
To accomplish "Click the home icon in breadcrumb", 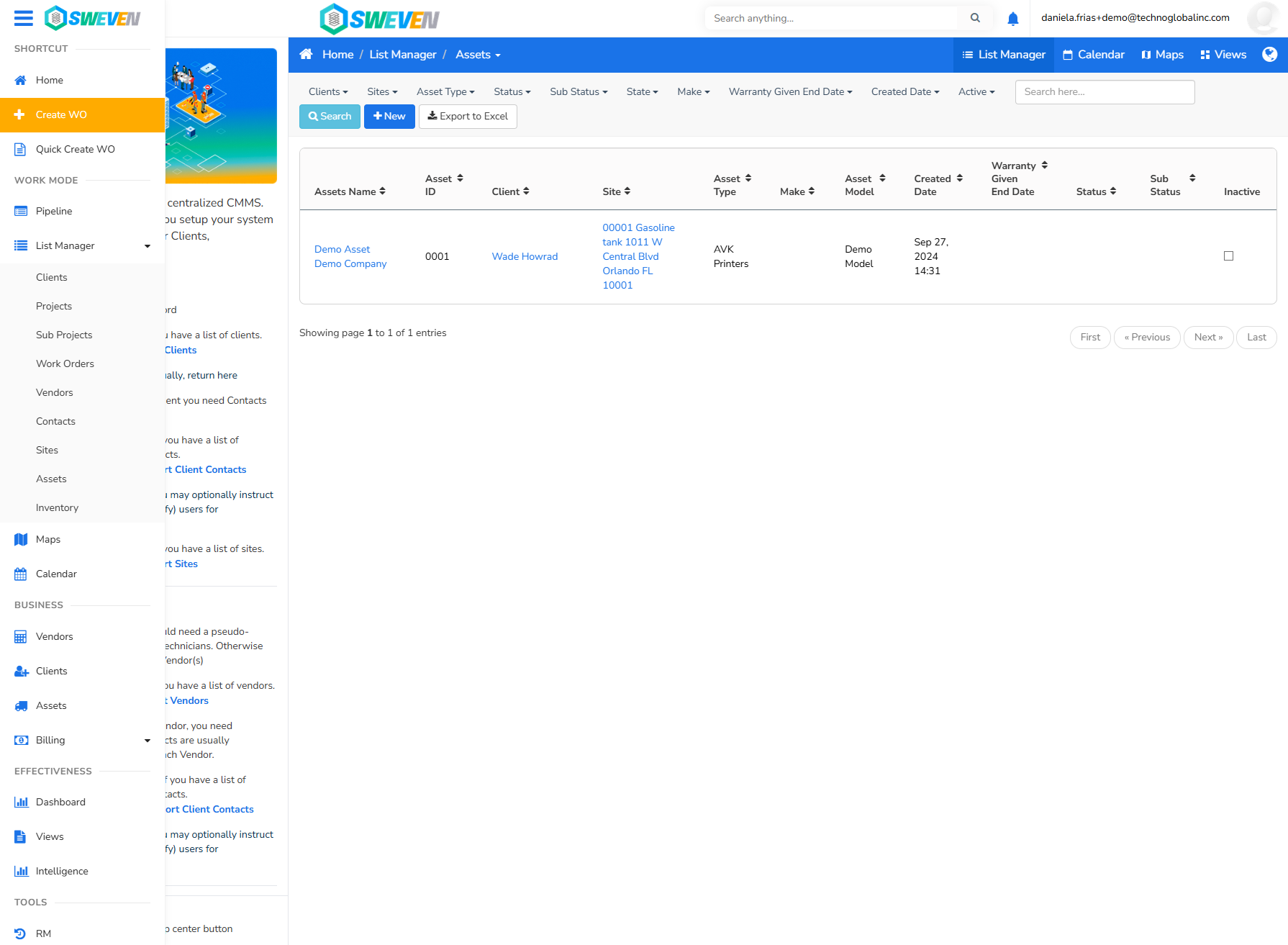I will tap(306, 55).
